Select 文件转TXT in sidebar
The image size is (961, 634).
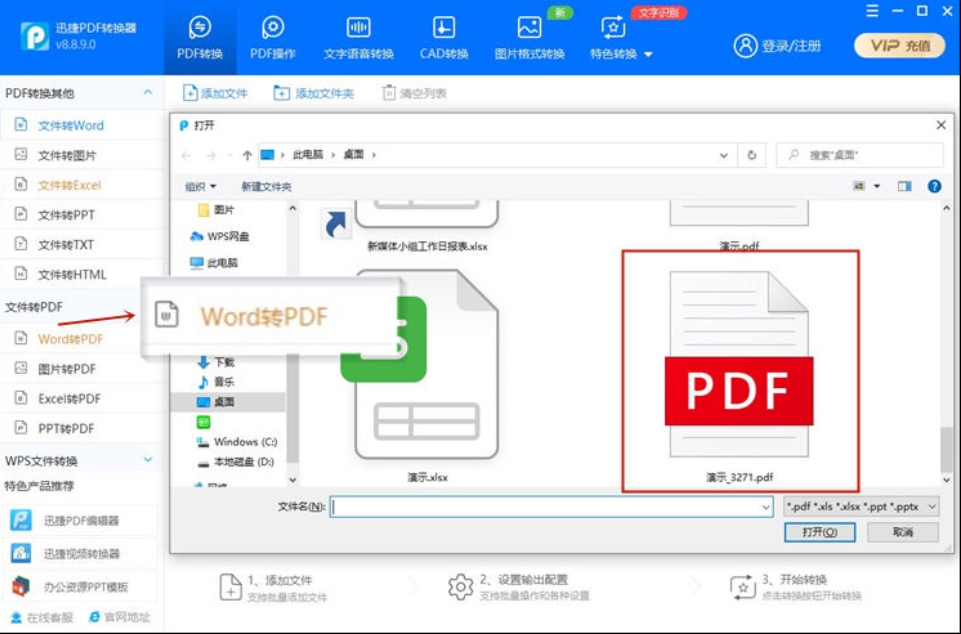tap(82, 245)
